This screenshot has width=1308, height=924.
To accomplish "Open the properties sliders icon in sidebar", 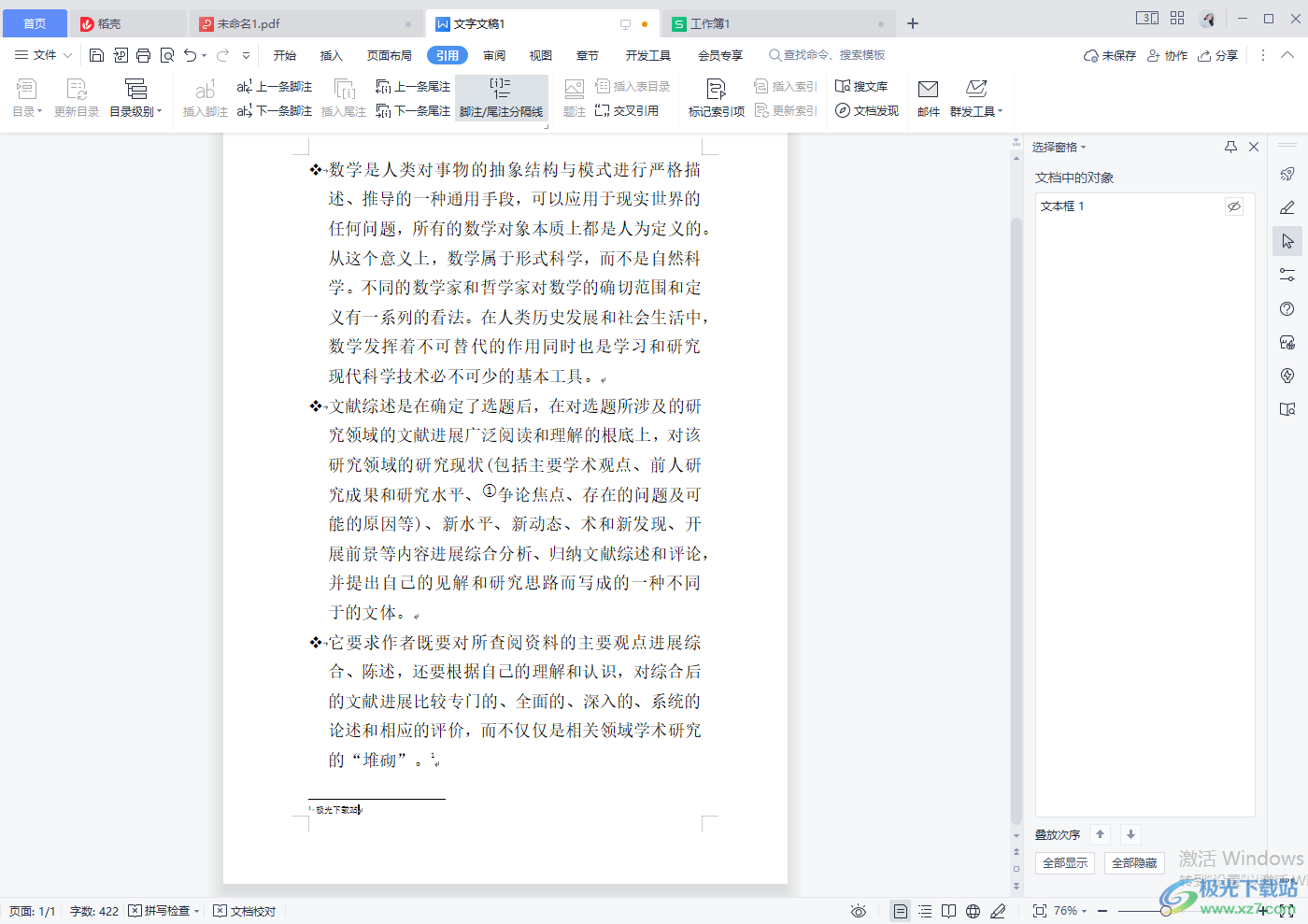I will (x=1287, y=275).
